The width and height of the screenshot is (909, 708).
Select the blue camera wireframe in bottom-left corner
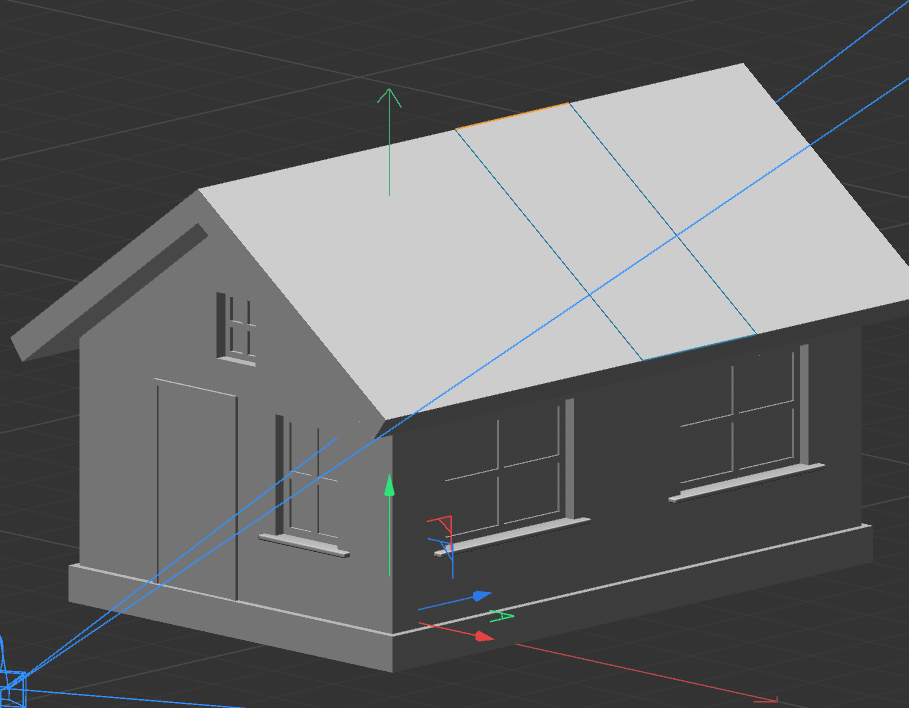click(12, 687)
